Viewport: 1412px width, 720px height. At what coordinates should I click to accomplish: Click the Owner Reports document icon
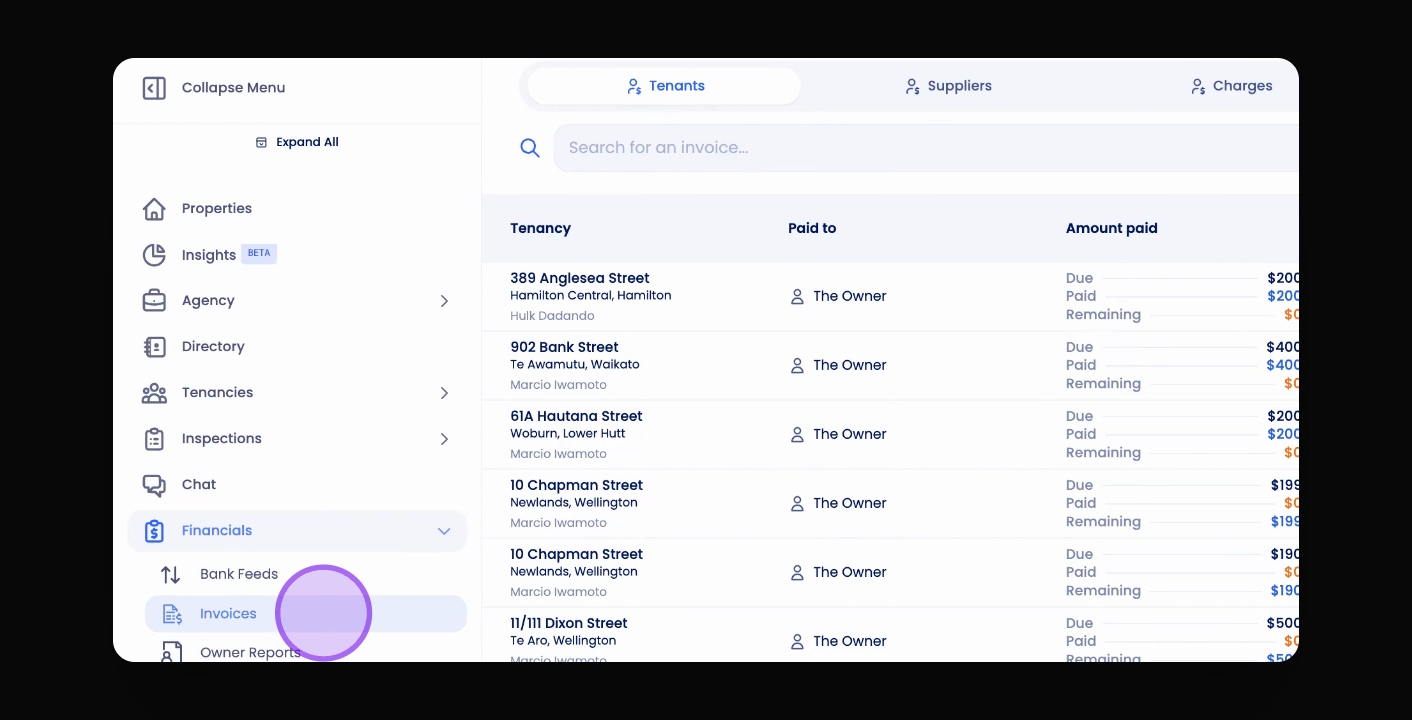[x=172, y=652]
